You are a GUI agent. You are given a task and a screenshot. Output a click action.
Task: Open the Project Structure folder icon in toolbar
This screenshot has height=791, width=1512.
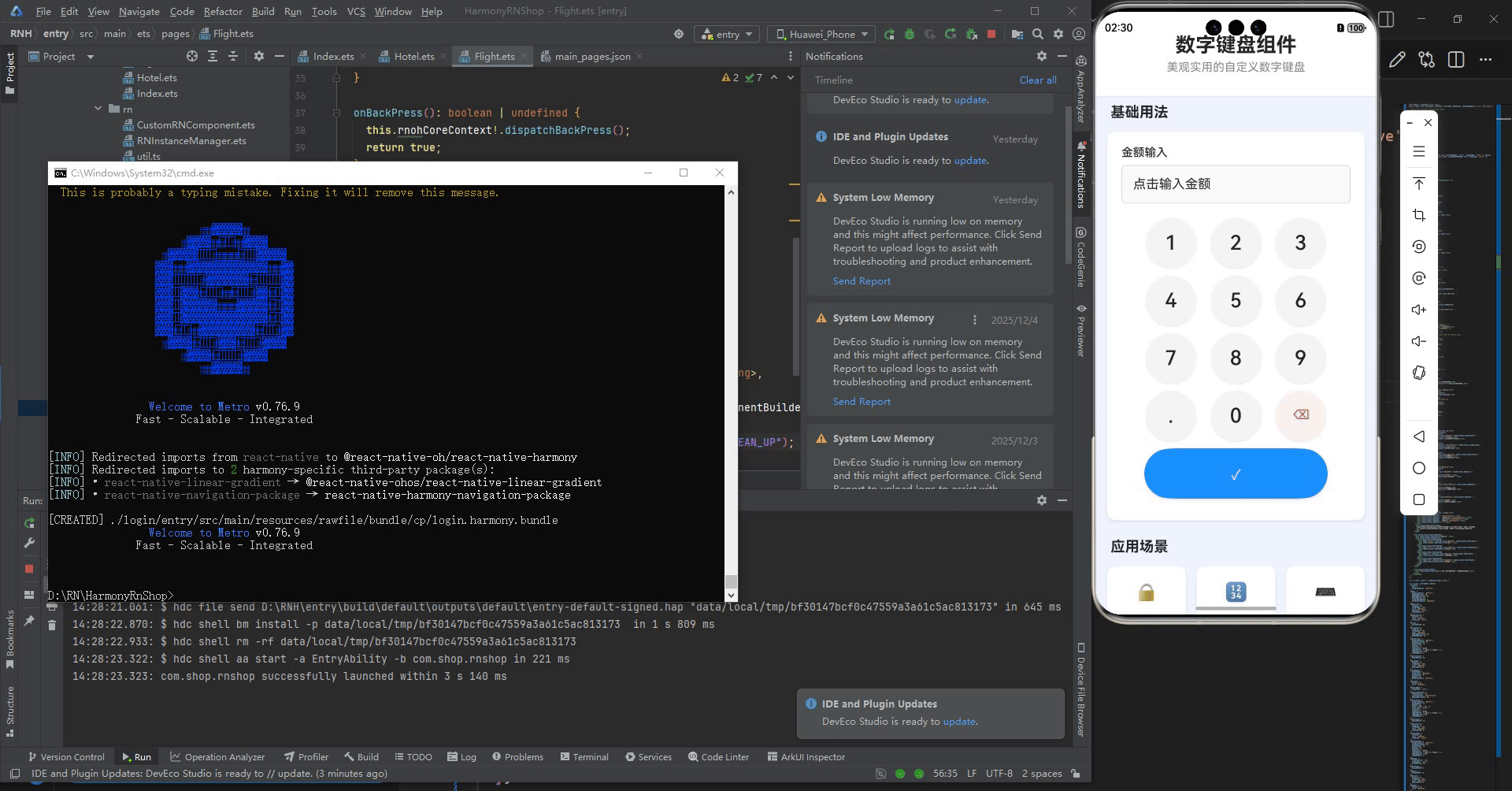(1017, 34)
